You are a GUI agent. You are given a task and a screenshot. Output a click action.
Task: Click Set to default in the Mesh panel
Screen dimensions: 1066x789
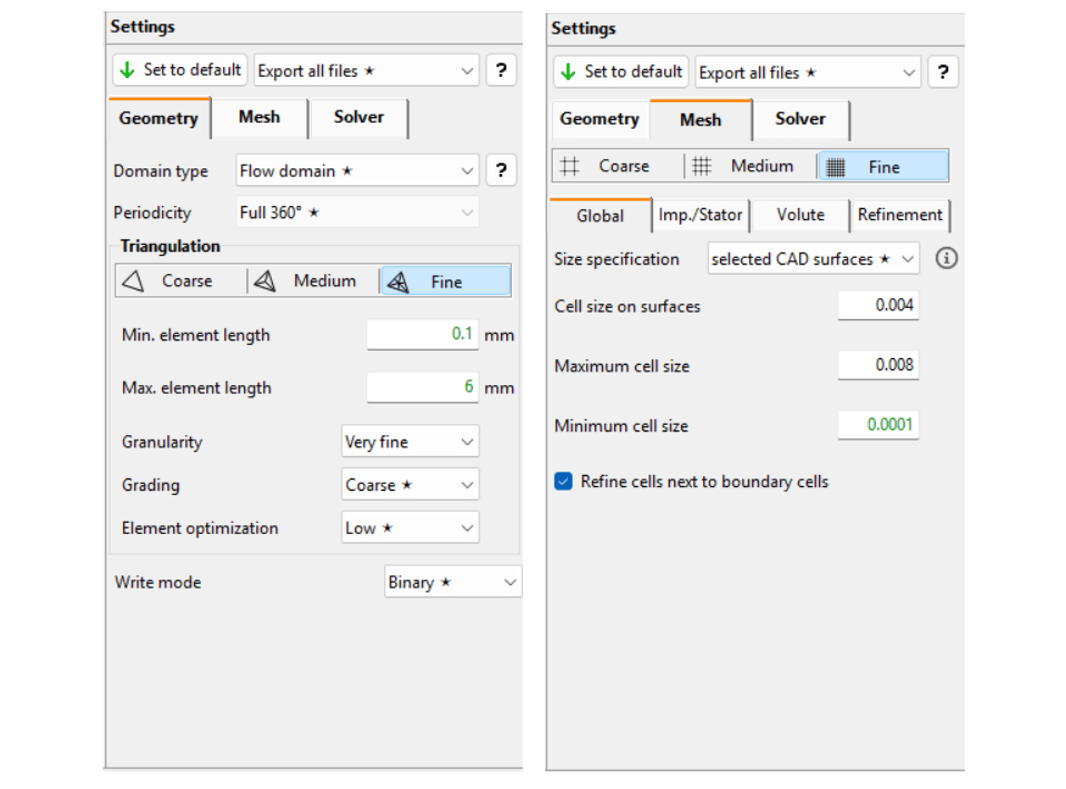621,72
